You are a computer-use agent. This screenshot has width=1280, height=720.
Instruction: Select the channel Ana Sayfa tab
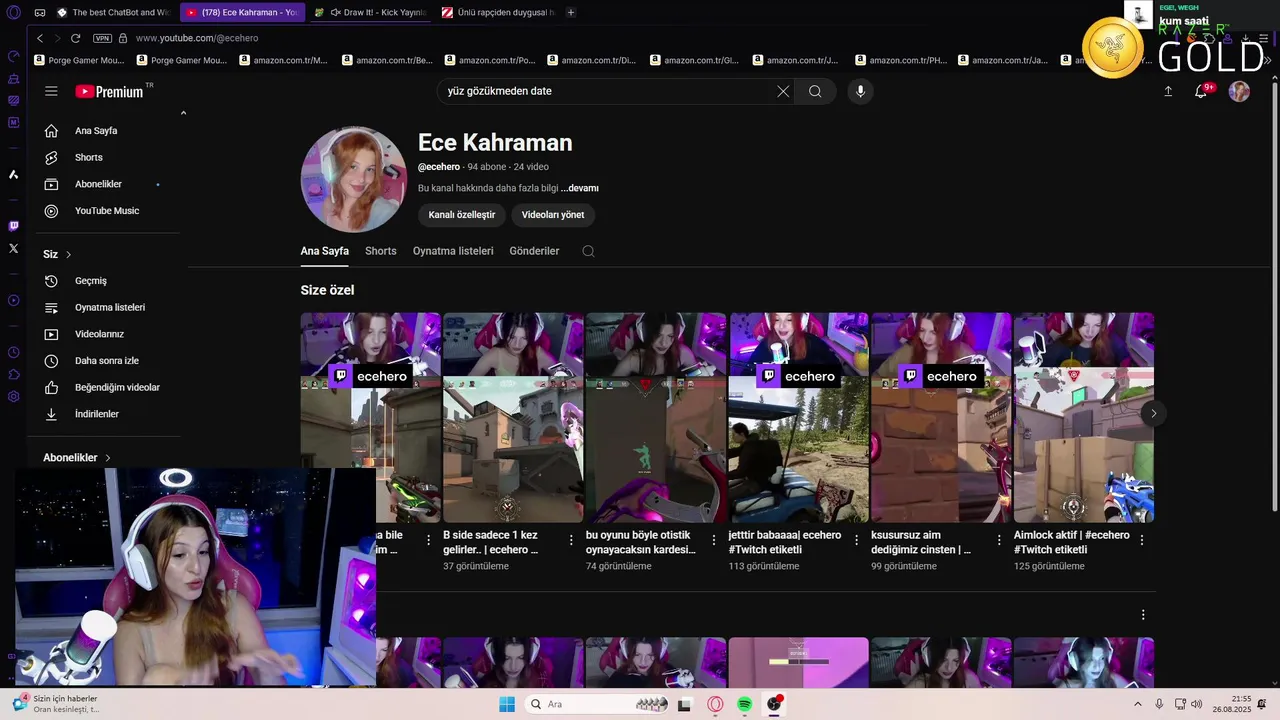(x=324, y=251)
